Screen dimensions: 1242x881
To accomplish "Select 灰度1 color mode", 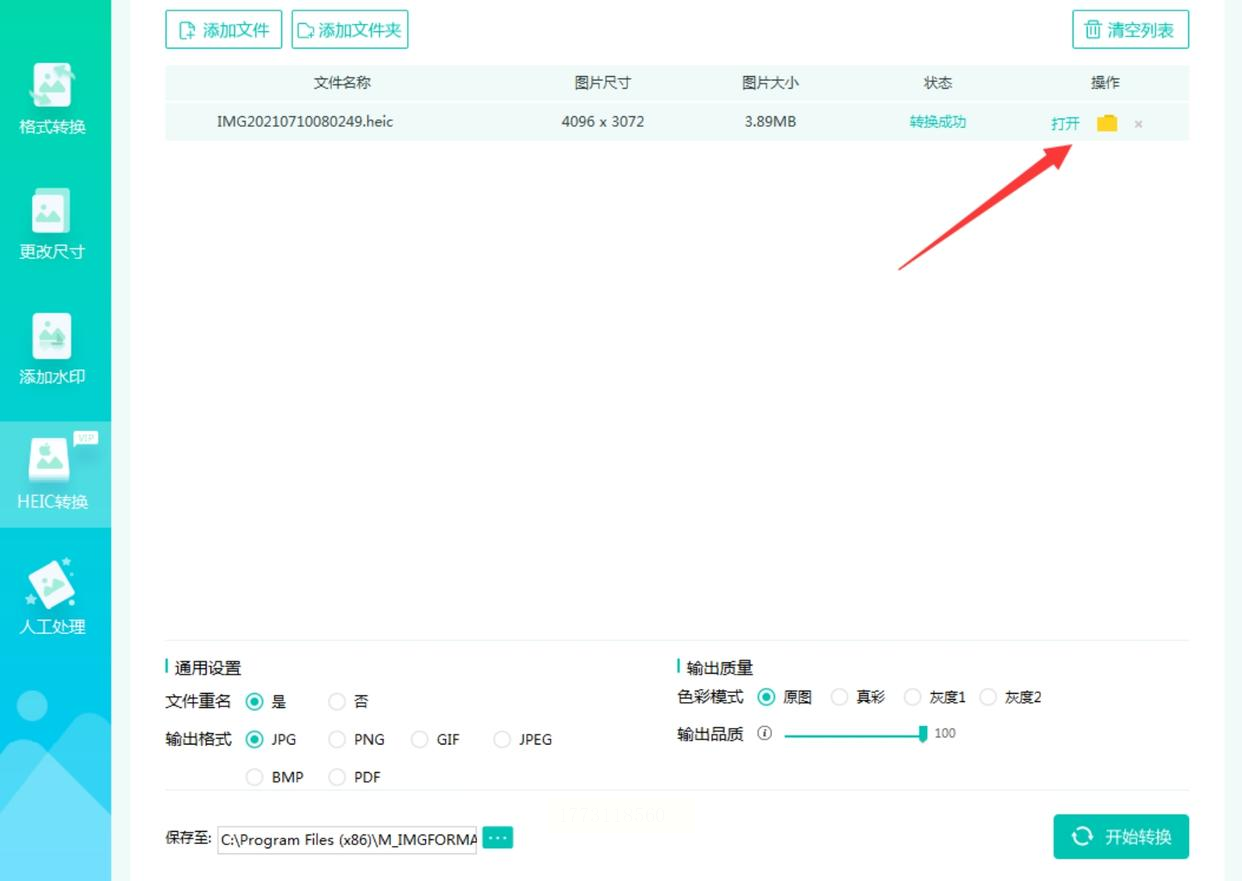I will coord(913,697).
